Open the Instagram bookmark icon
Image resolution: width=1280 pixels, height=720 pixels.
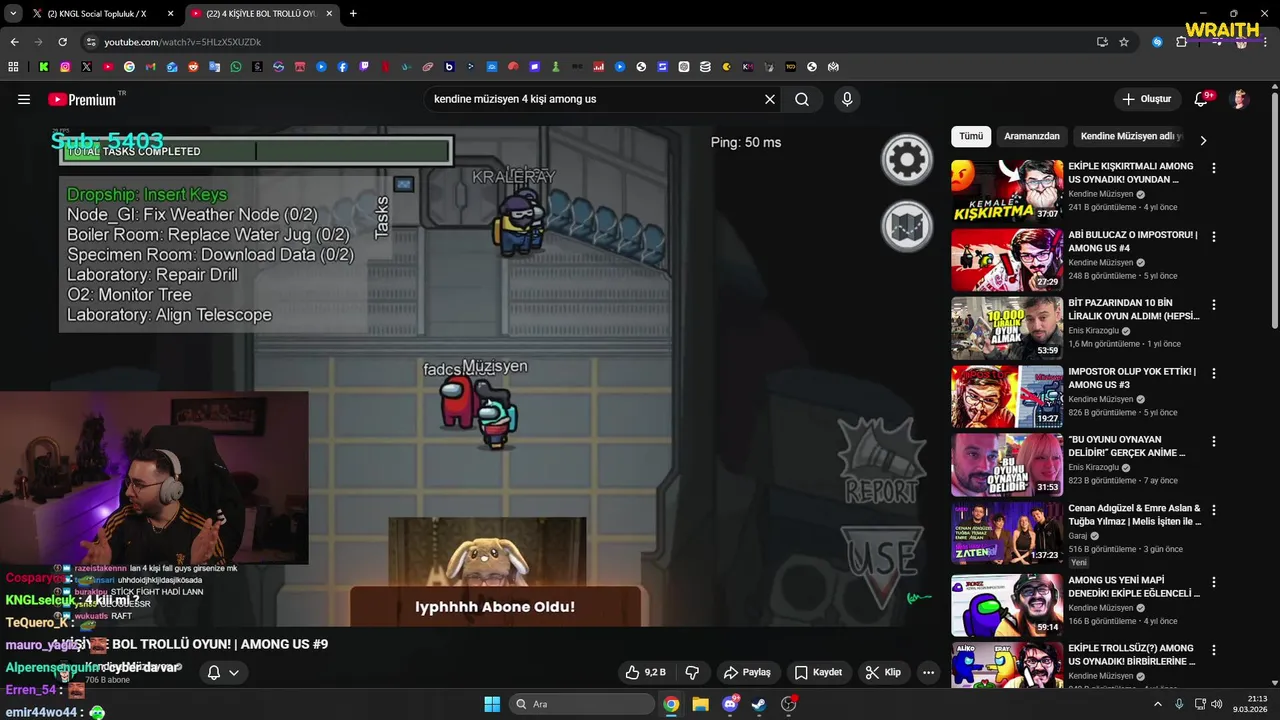[x=65, y=67]
